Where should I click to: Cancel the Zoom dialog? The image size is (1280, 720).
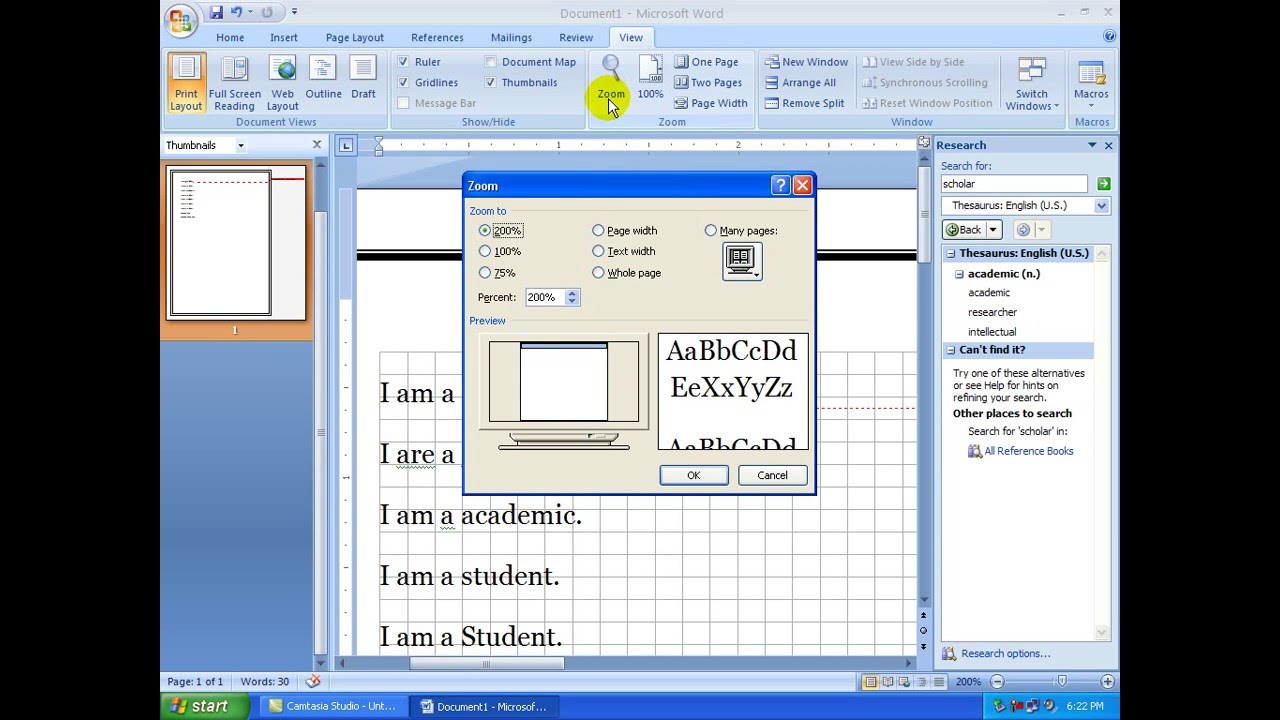[772, 476]
